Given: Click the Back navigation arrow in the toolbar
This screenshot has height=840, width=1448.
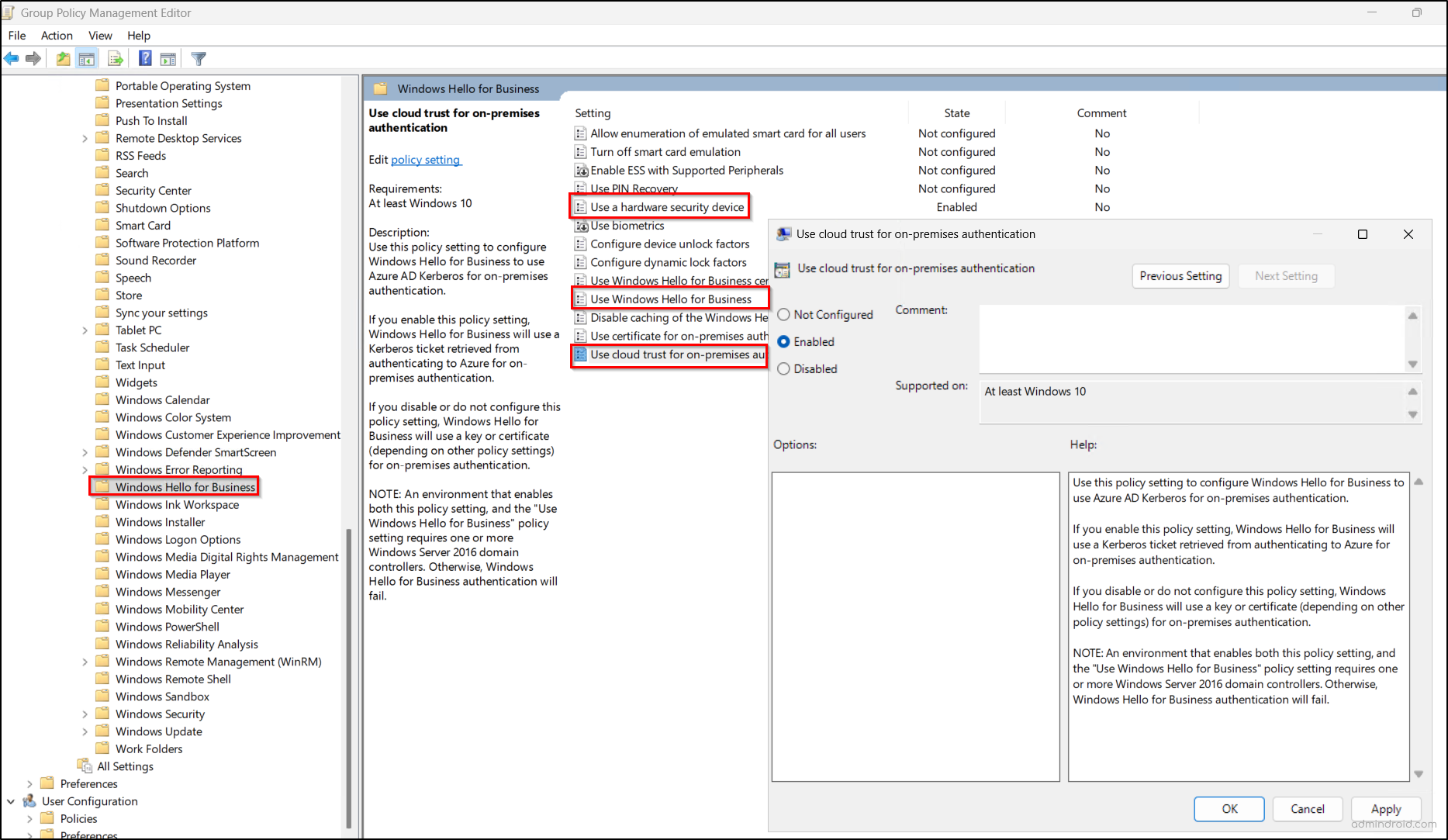Looking at the screenshot, I should pyautogui.click(x=11, y=58).
